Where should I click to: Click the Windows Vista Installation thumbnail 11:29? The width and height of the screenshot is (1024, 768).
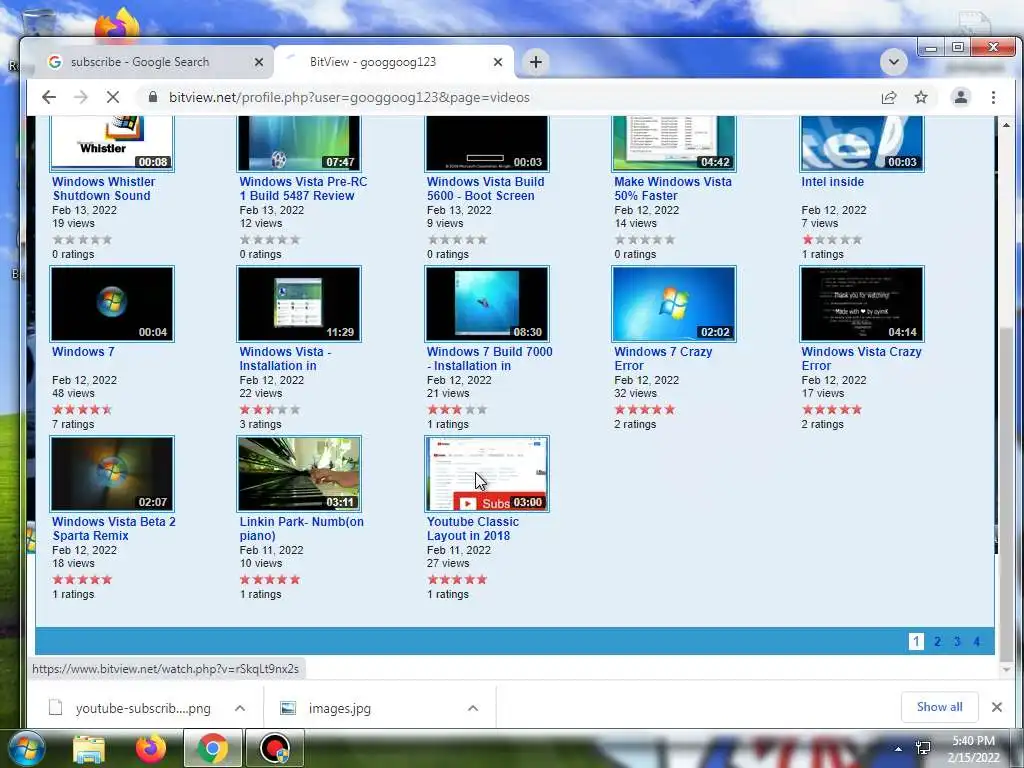(x=299, y=304)
